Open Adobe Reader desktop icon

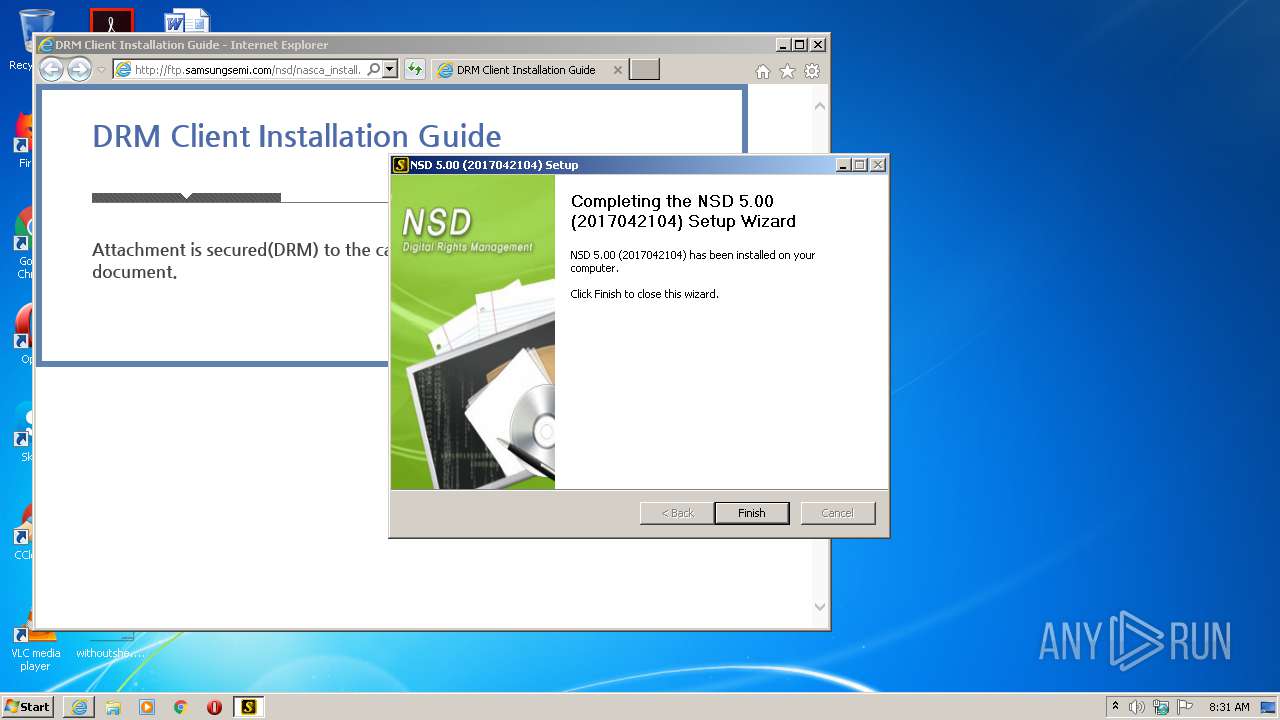[x=111, y=22]
